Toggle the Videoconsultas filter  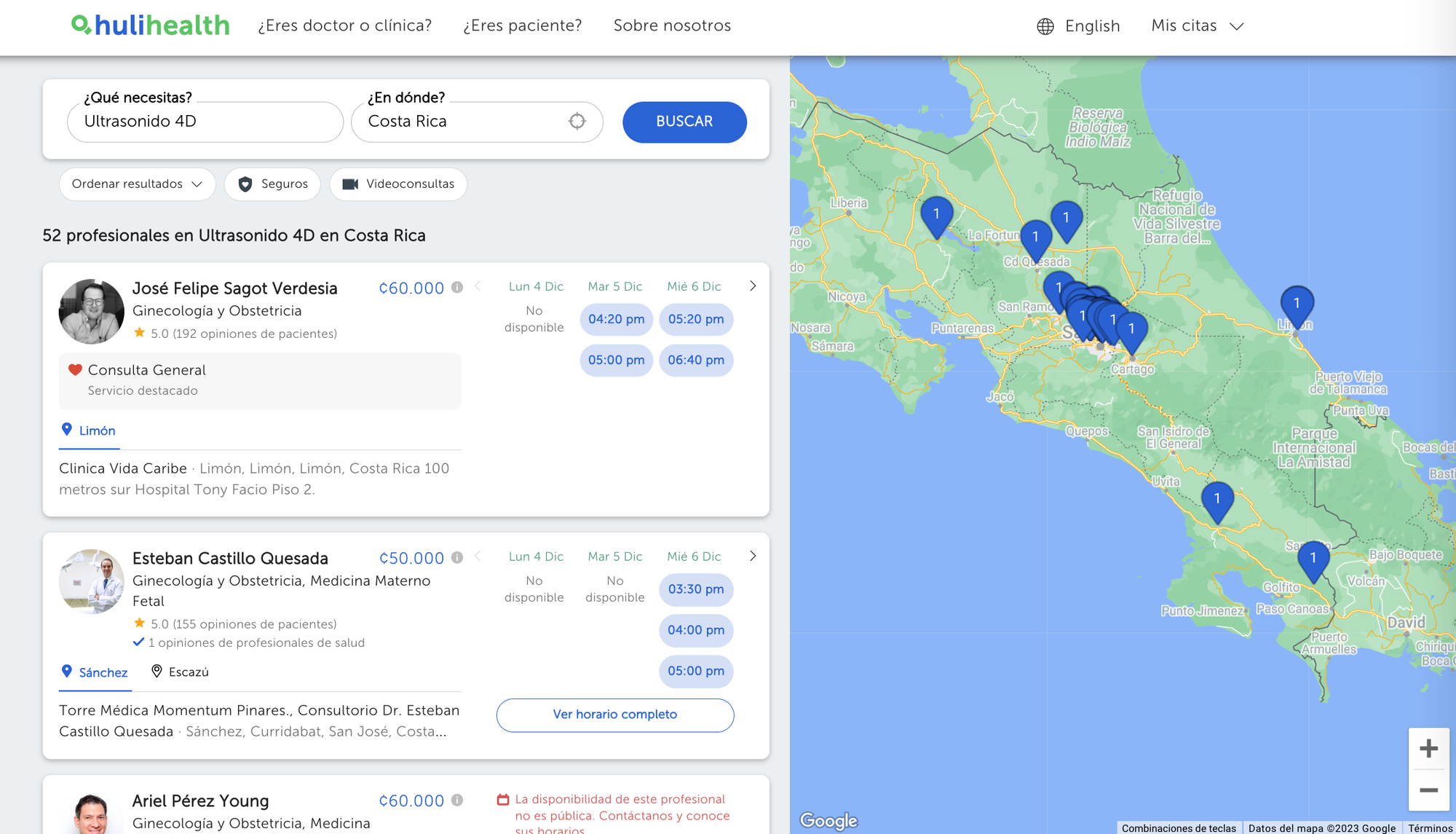pos(398,184)
